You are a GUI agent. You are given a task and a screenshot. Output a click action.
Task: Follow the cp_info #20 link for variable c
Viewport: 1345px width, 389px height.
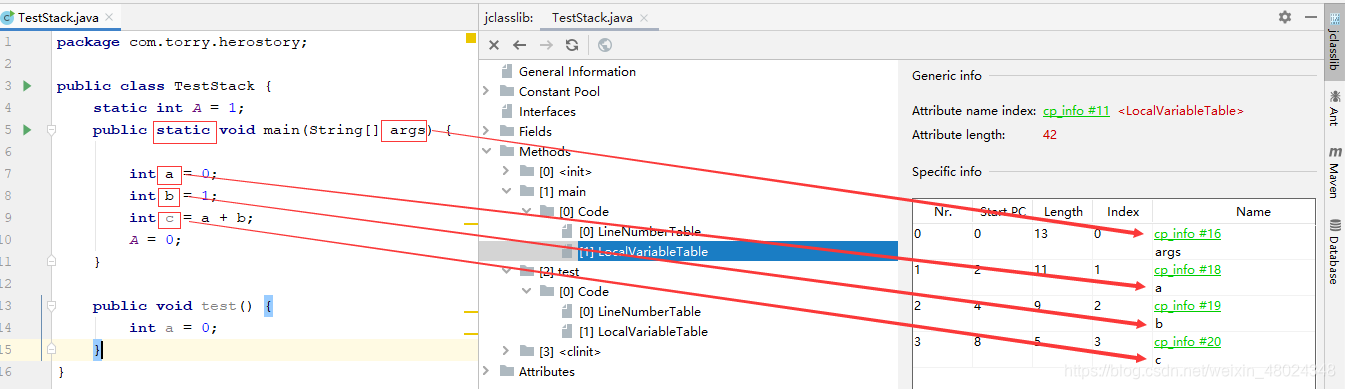pyautogui.click(x=1188, y=342)
